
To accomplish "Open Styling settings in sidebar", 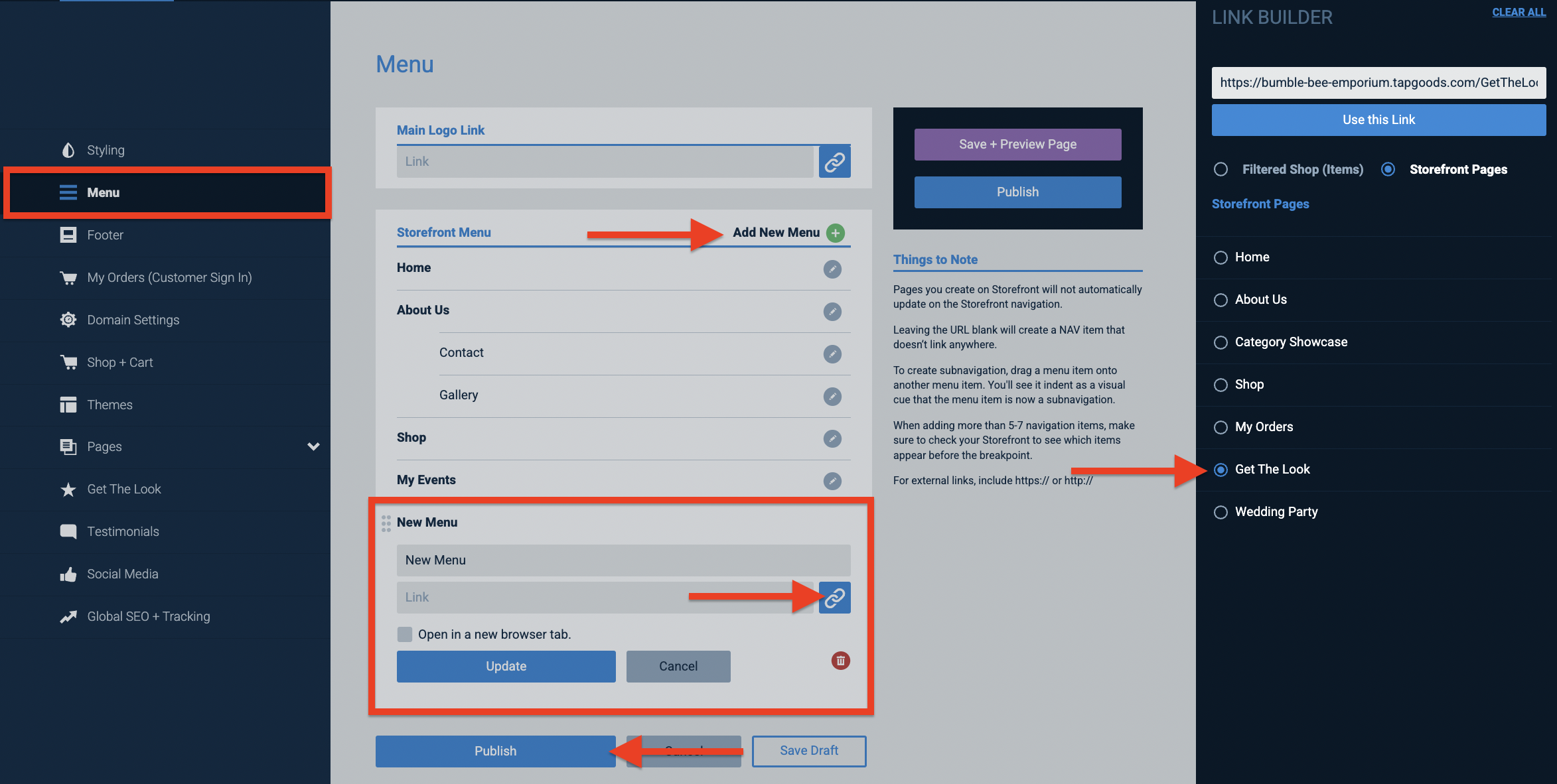I will [x=165, y=150].
